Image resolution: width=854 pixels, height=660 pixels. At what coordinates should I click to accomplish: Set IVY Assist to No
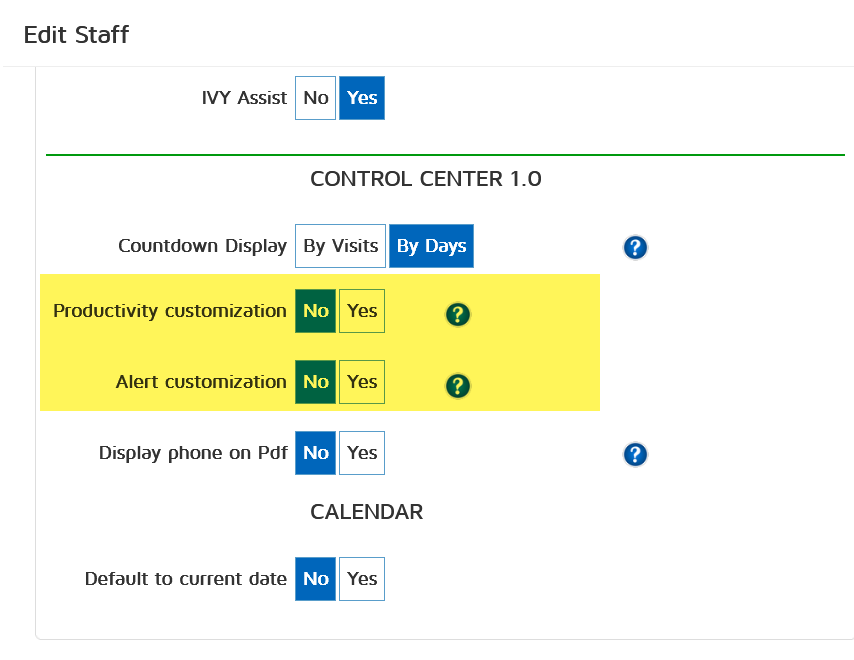tap(316, 98)
